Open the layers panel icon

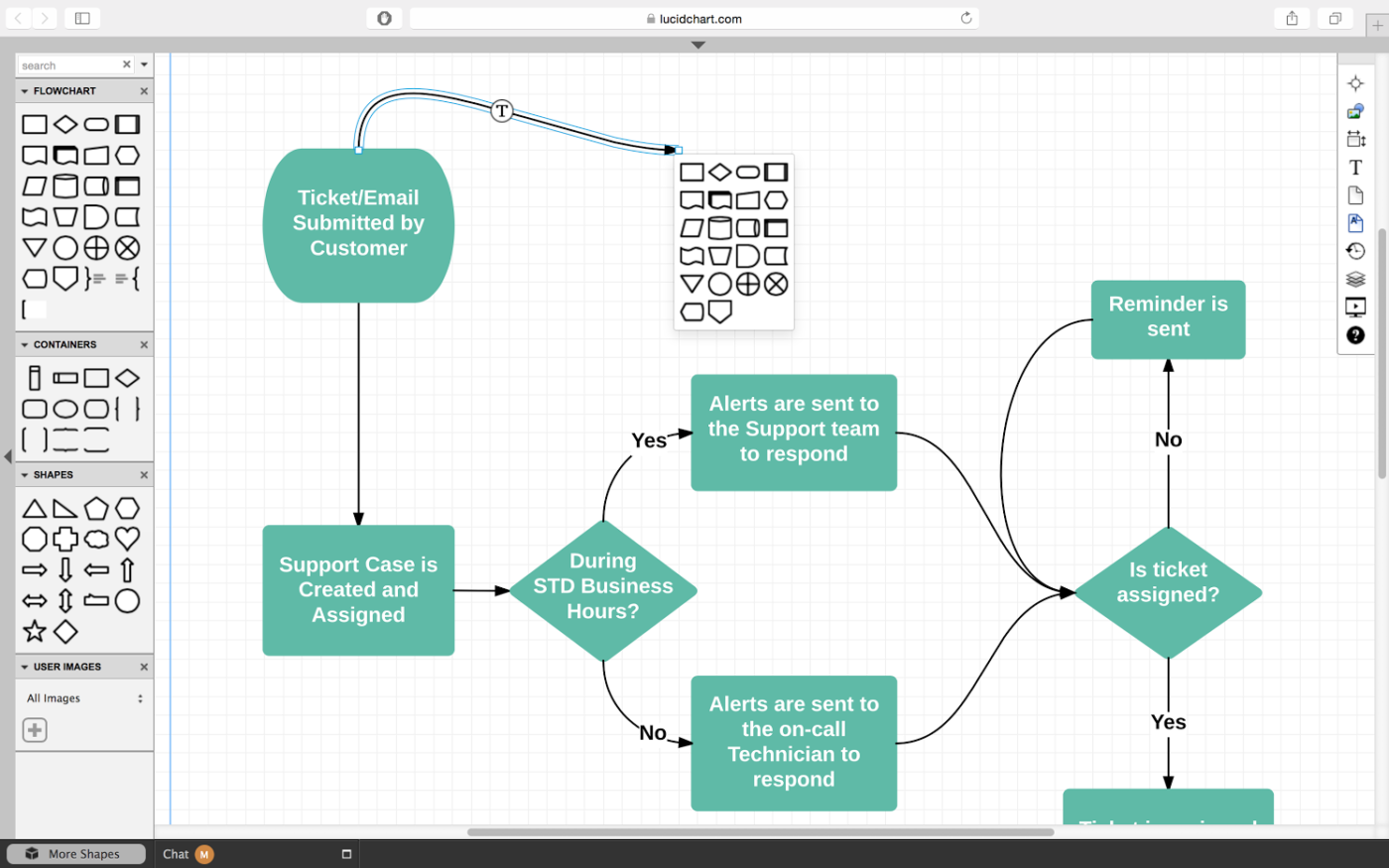(1355, 279)
